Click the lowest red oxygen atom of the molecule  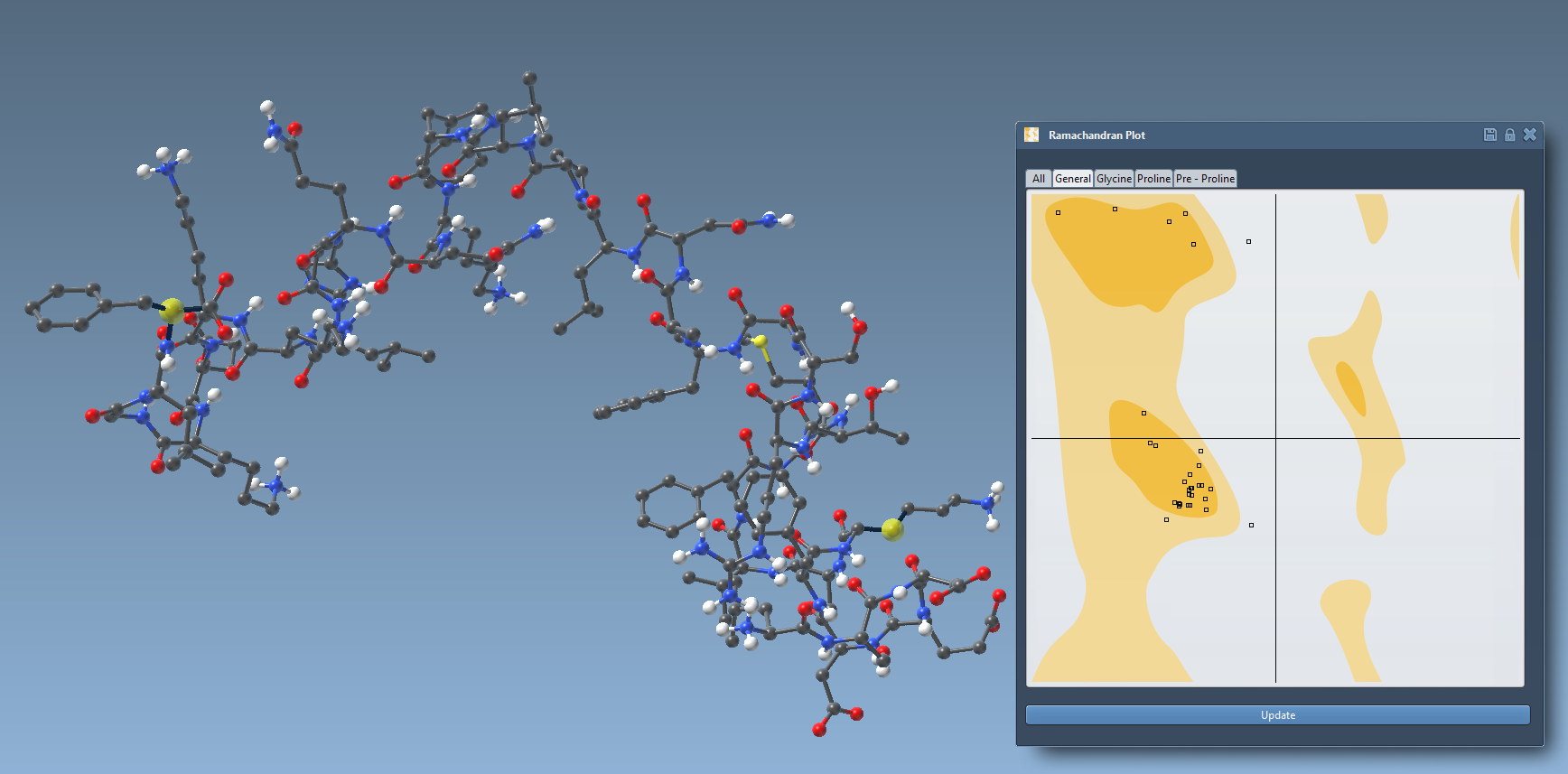click(819, 730)
